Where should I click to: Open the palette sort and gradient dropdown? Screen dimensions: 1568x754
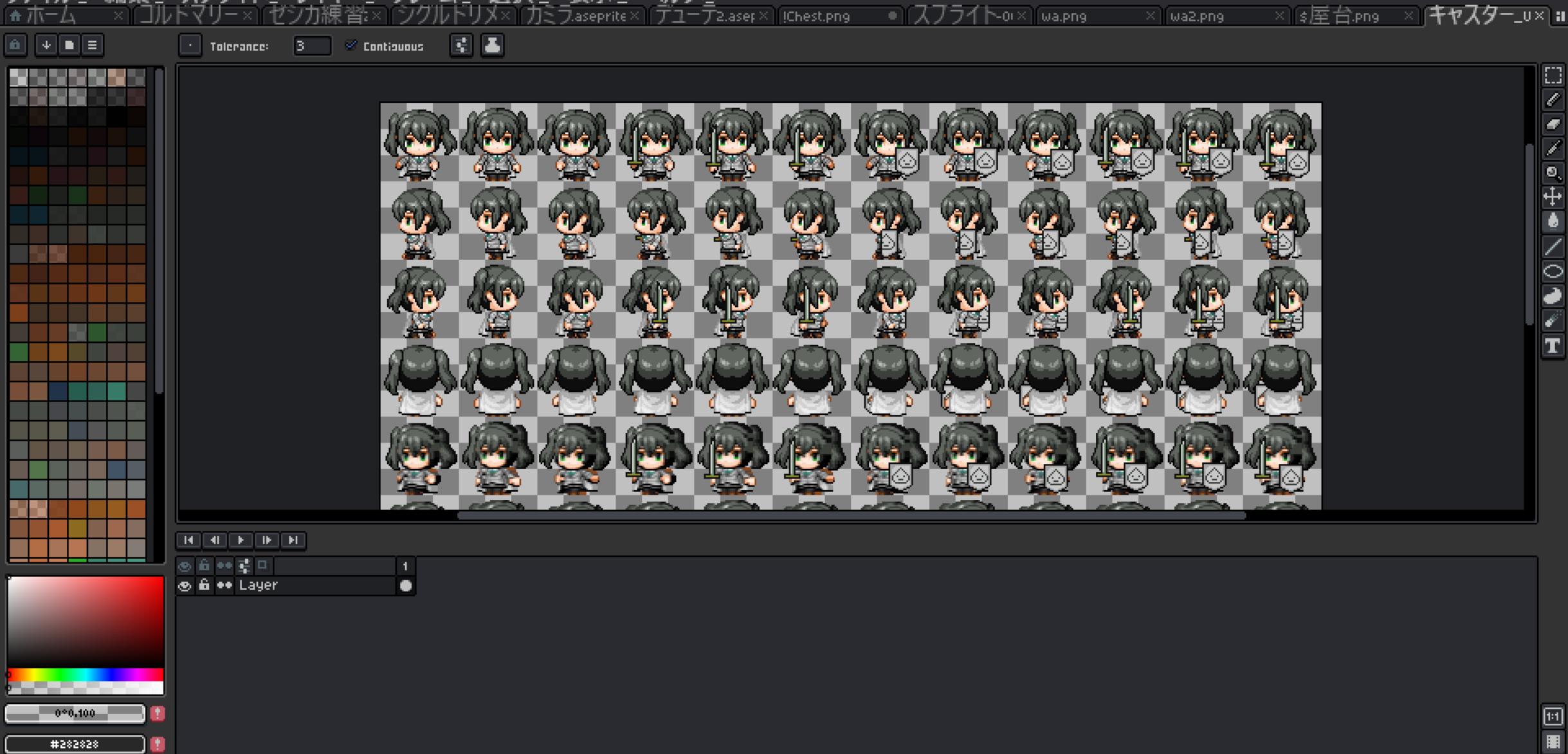pos(46,45)
